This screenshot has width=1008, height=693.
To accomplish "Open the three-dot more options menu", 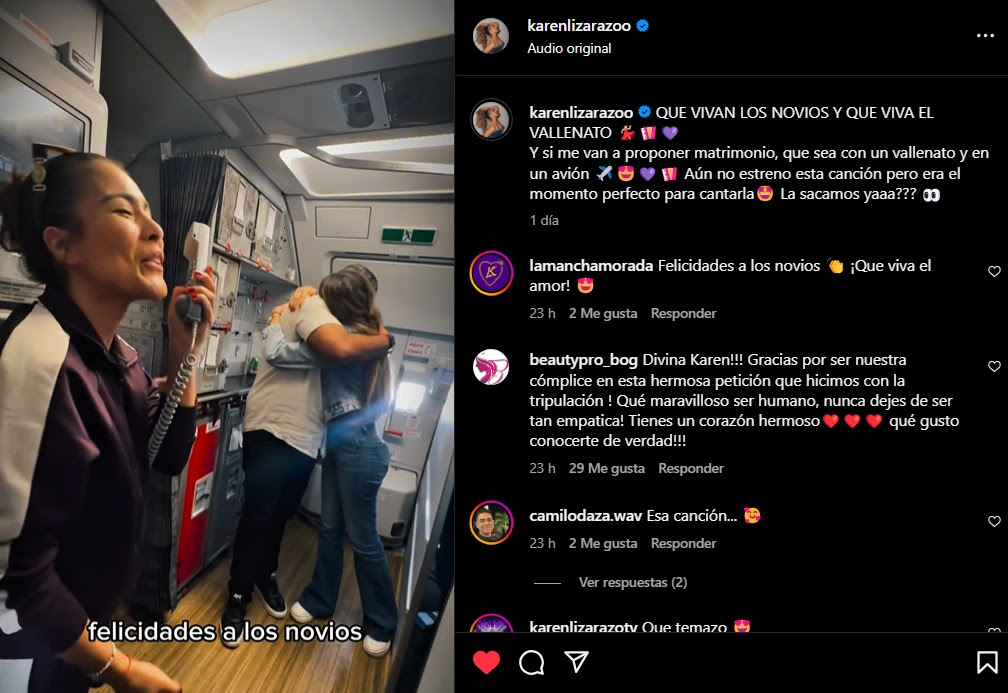I will pos(985,35).
